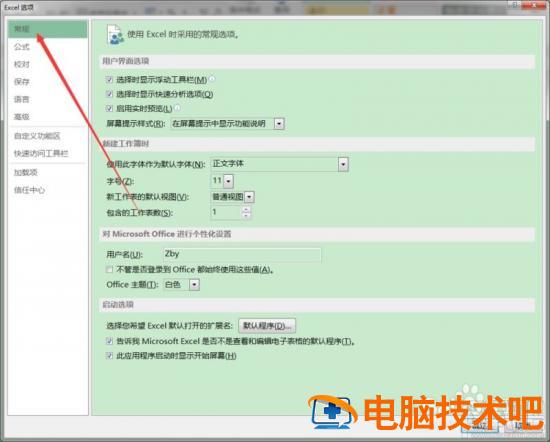
Task: Click the 包含的工作表数(S) number field
Action: 227,212
